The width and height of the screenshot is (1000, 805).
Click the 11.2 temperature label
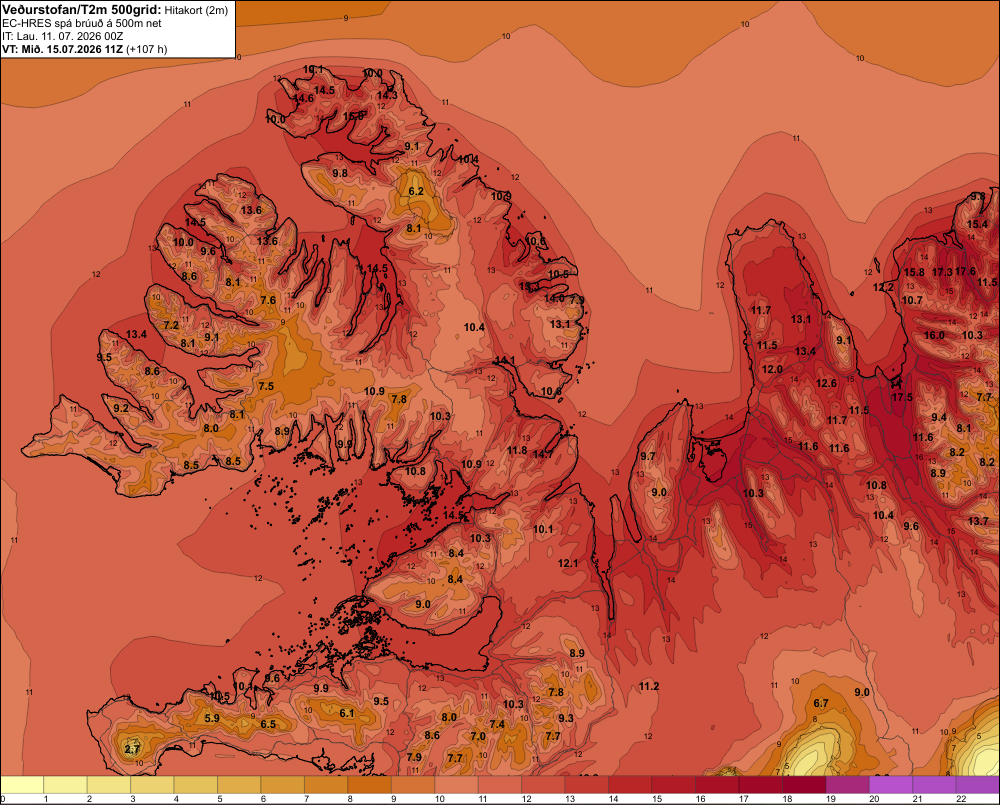(x=649, y=686)
